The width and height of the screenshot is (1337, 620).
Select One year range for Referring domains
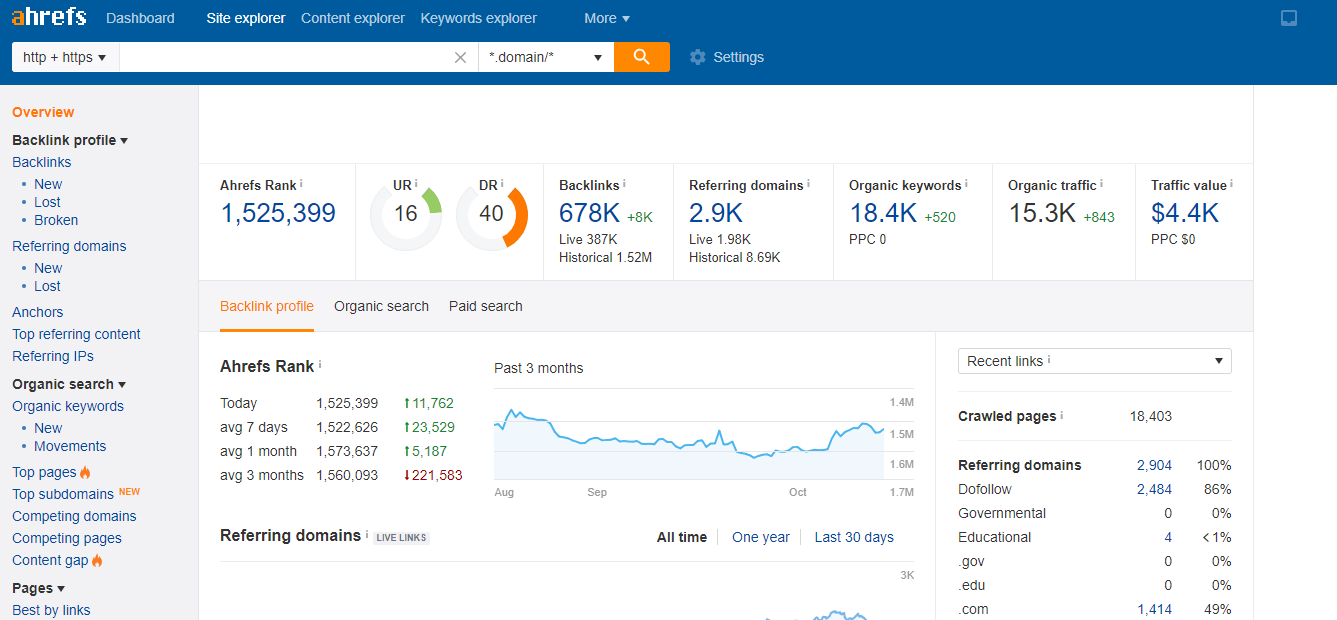click(x=760, y=537)
